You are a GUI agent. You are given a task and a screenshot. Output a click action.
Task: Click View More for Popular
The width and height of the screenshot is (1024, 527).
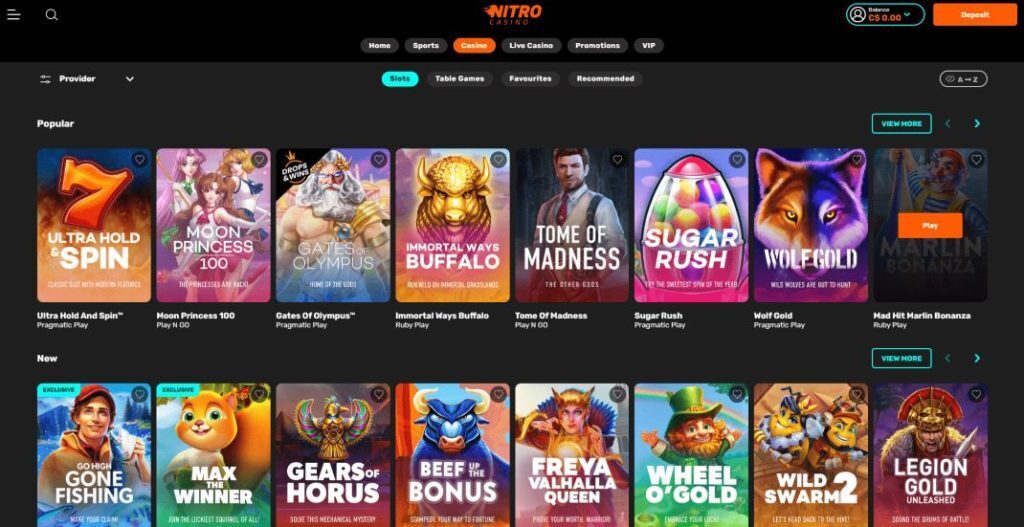[x=901, y=123]
